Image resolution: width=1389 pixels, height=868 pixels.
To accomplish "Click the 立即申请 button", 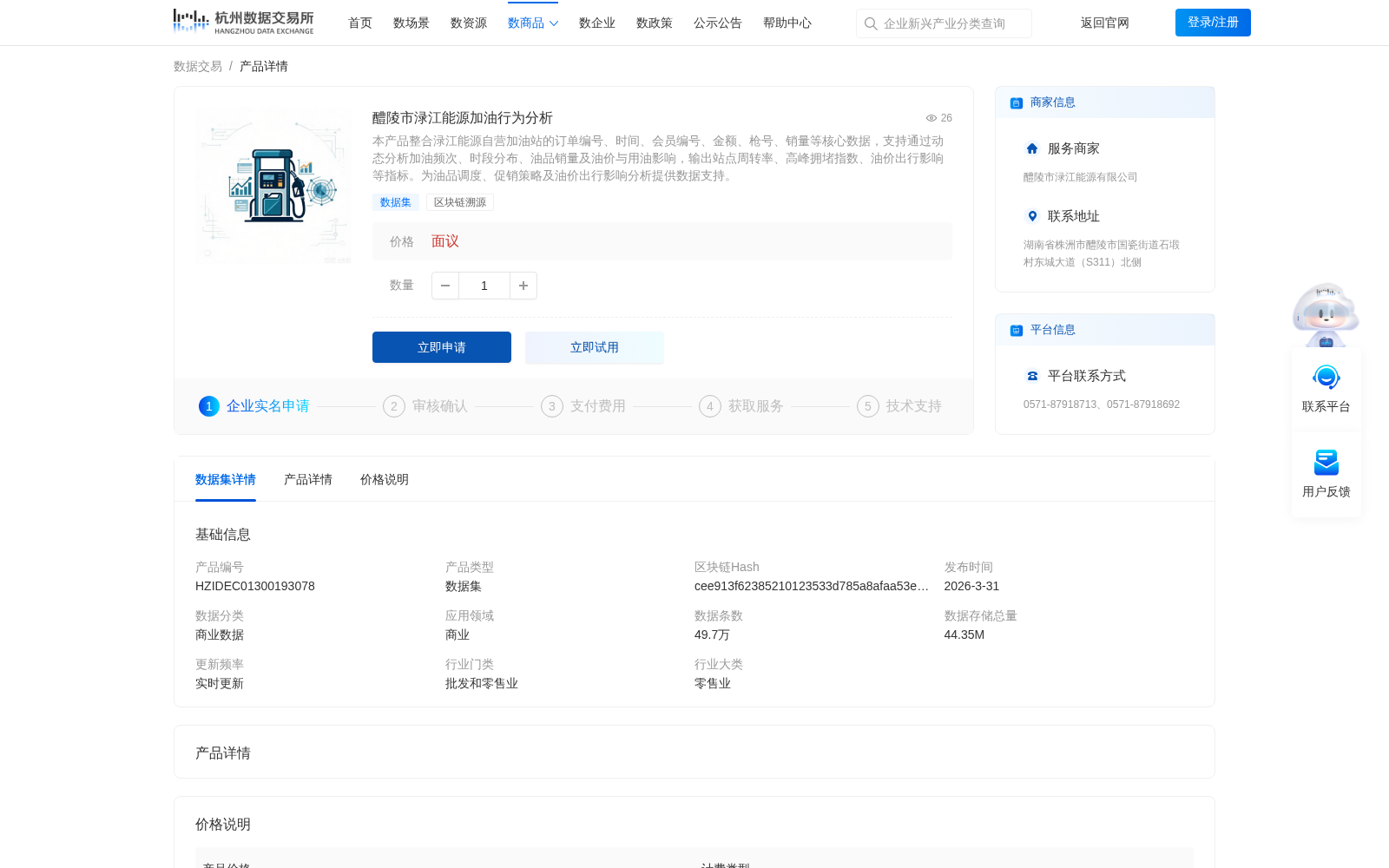I will 442,347.
